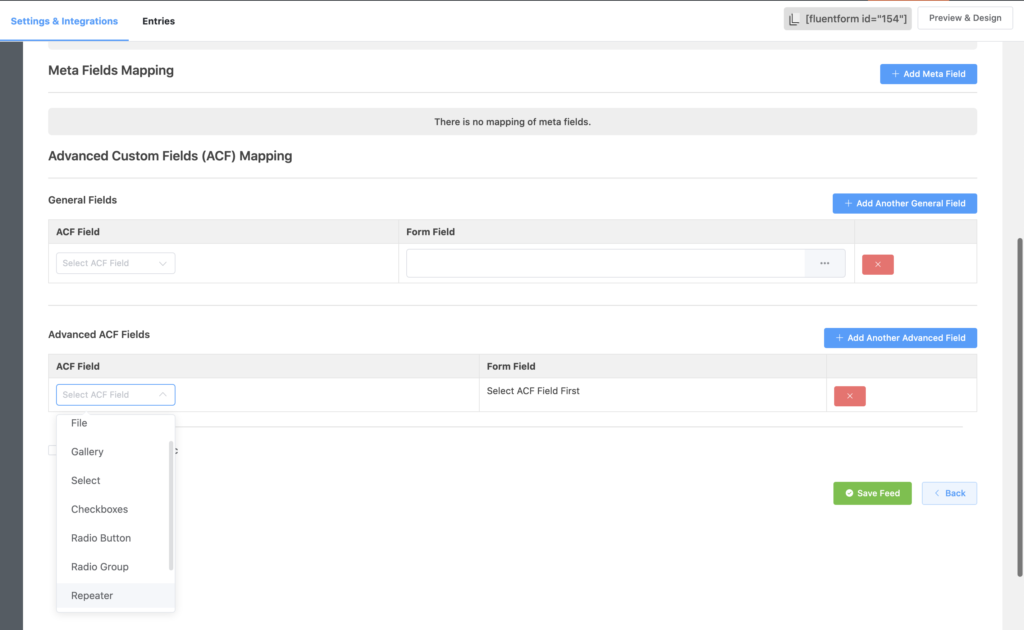Open the Settings & Integrations tab
This screenshot has width=1024, height=630.
(x=64, y=21)
